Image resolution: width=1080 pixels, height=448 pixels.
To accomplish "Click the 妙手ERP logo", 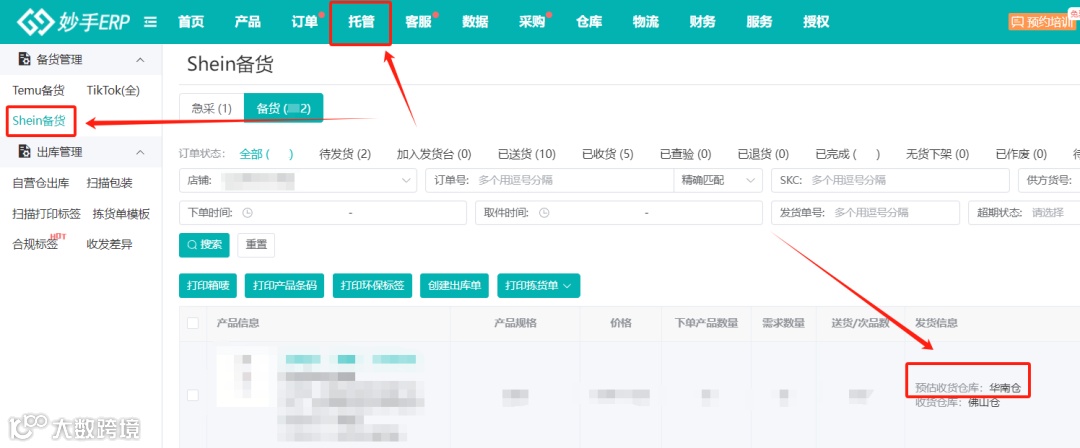I will coord(74,21).
